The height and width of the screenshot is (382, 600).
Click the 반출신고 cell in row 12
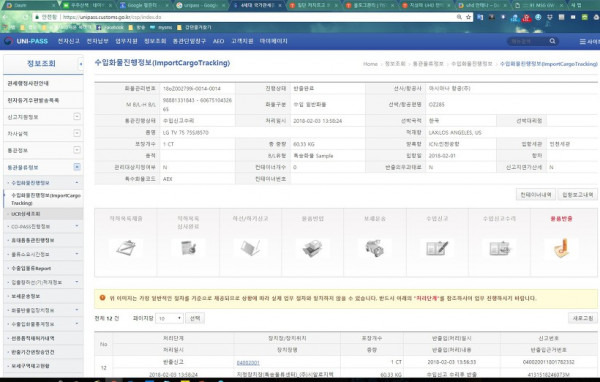[x=173, y=362]
